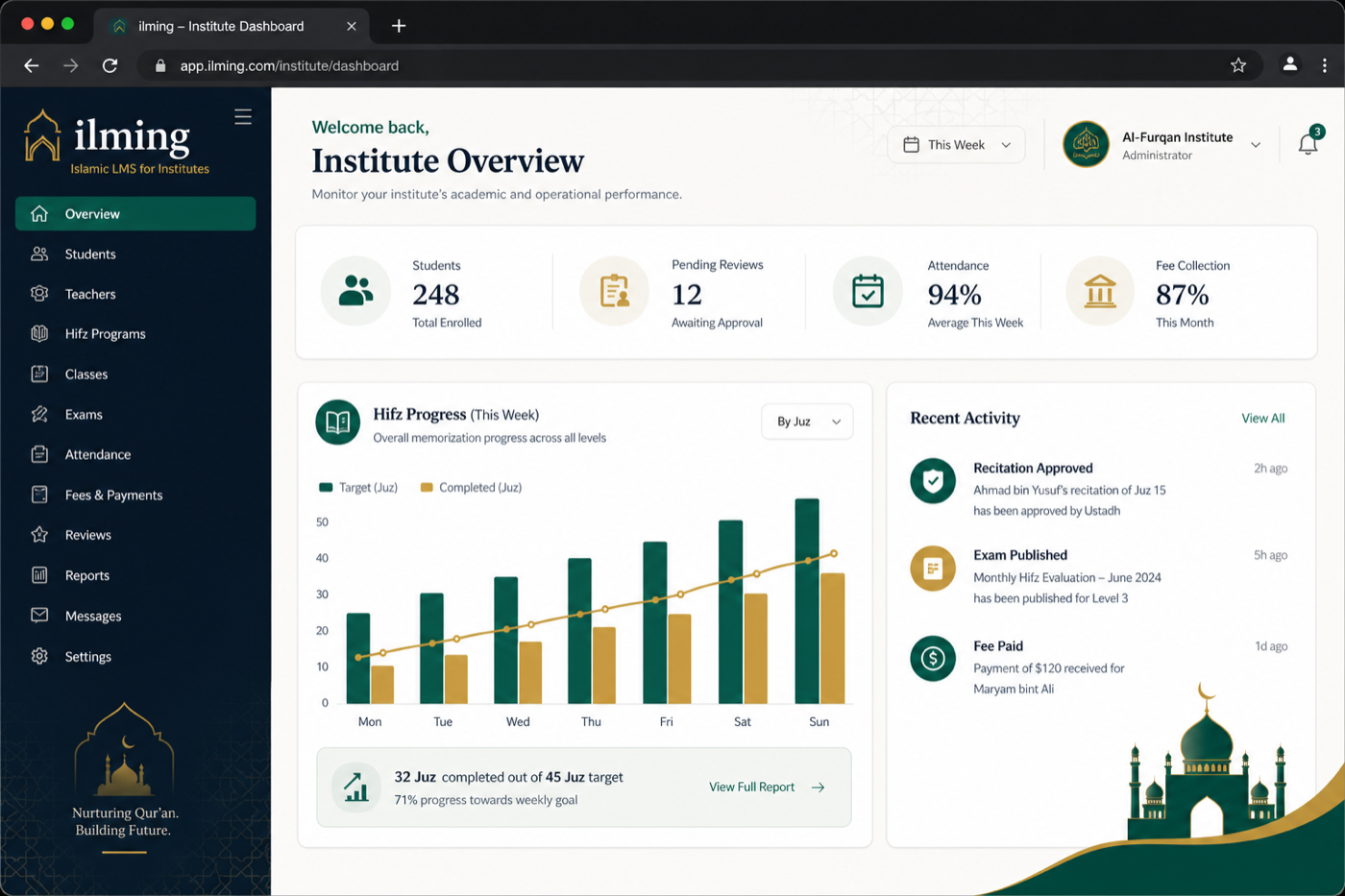The width and height of the screenshot is (1345, 896).
Task: Click the Fee Collection bank icon
Action: [x=1100, y=291]
